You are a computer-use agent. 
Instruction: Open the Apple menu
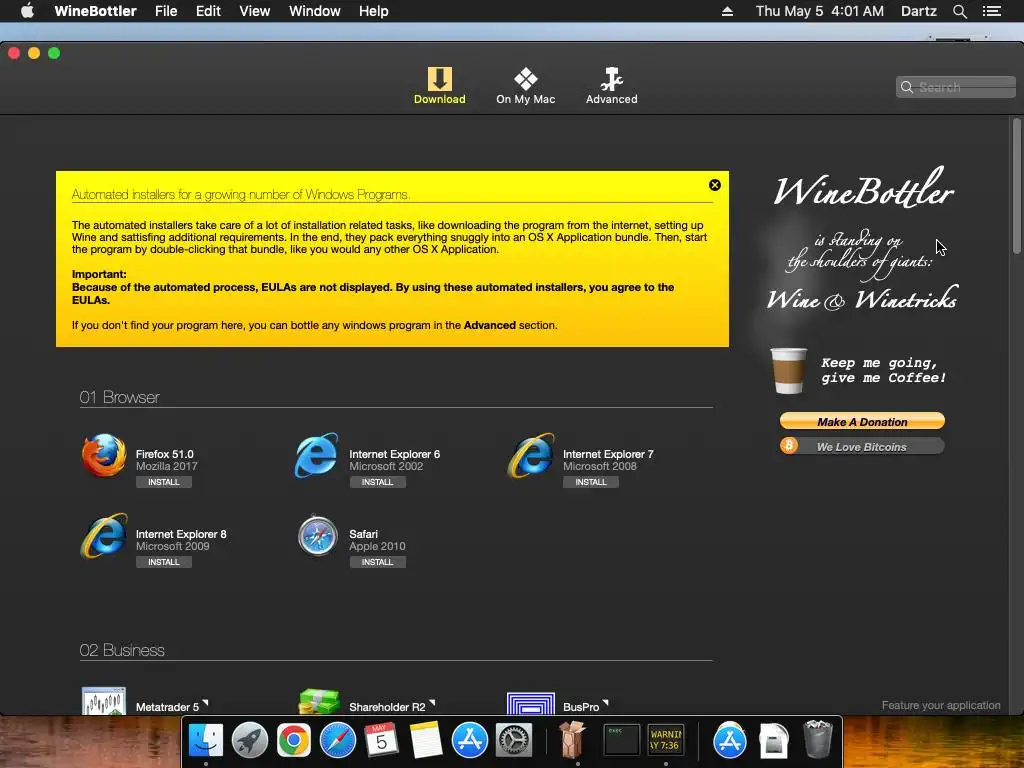click(x=27, y=11)
